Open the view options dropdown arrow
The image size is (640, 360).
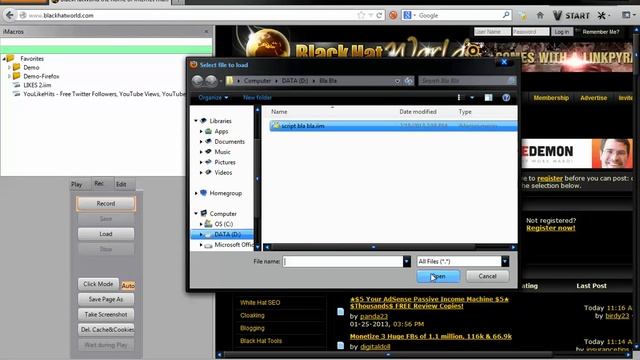[472, 98]
